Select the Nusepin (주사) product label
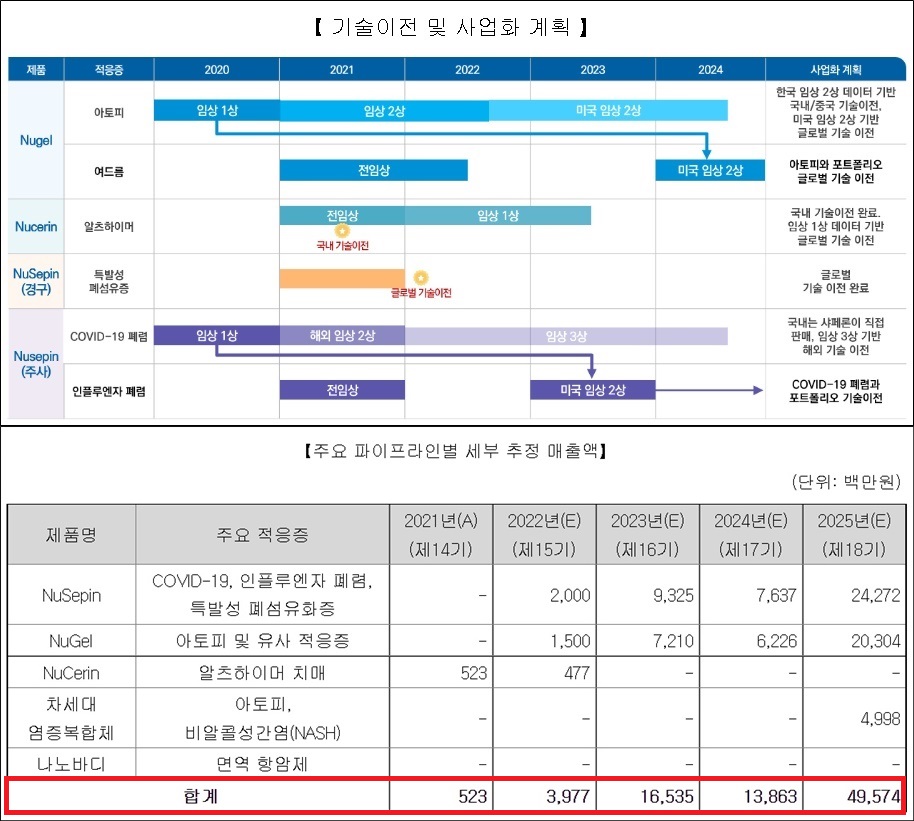The image size is (914, 821). pyautogui.click(x=36, y=363)
